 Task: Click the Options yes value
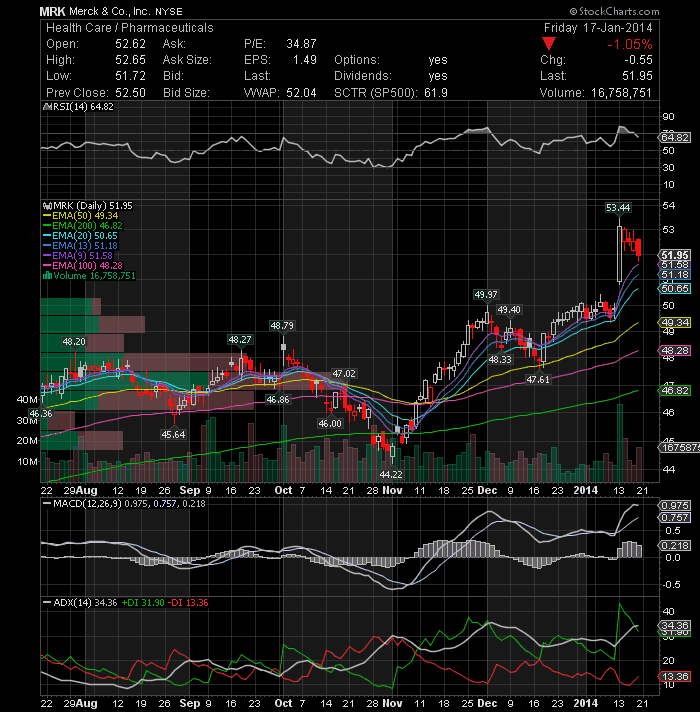click(x=438, y=60)
